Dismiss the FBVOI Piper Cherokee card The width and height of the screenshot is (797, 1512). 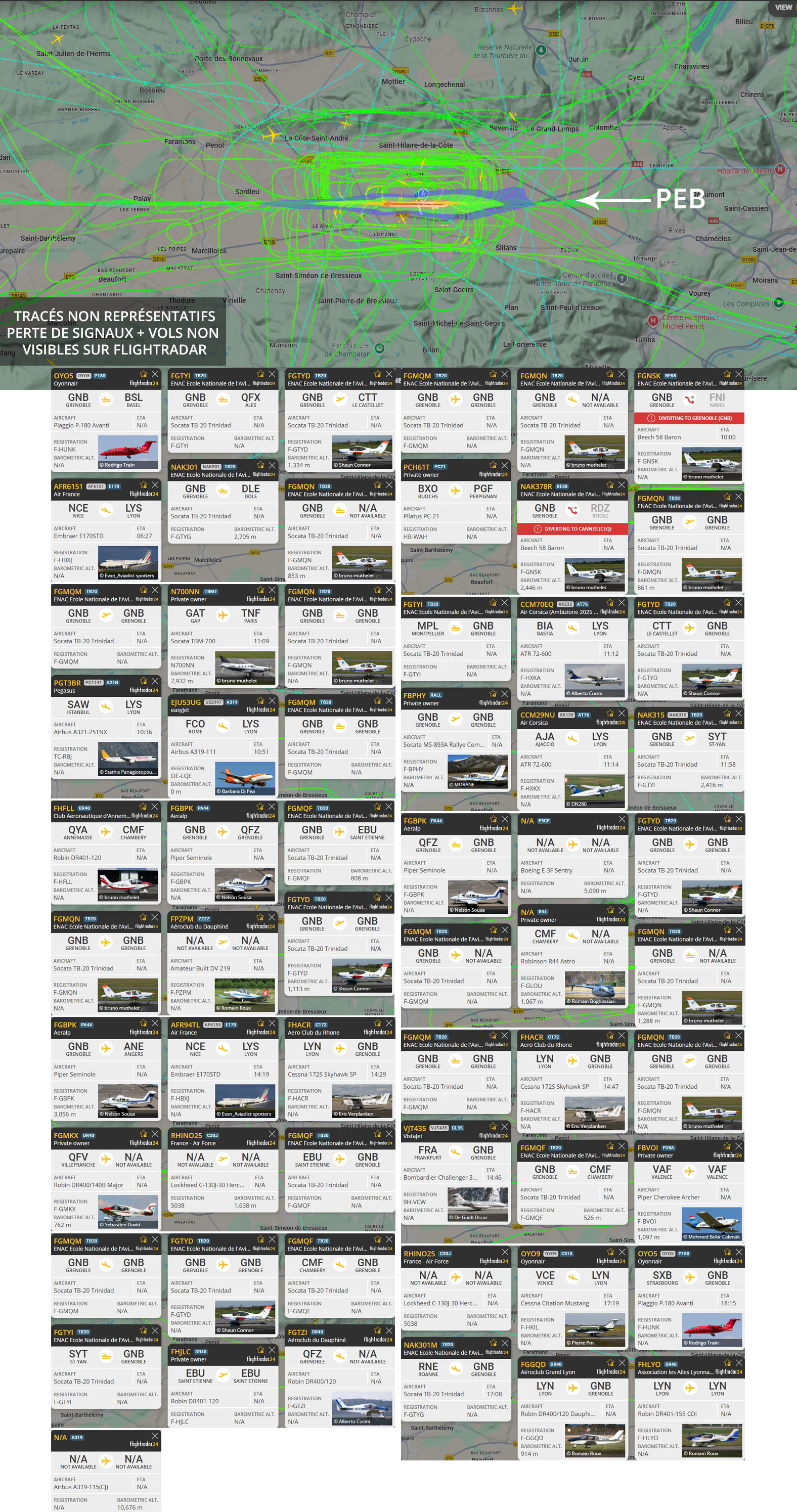(739, 1146)
